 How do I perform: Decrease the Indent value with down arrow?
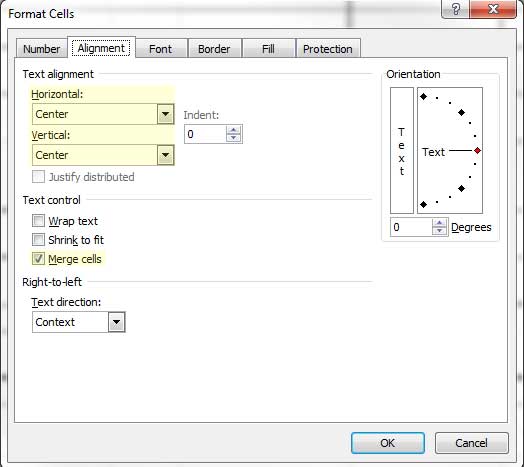[234, 138]
